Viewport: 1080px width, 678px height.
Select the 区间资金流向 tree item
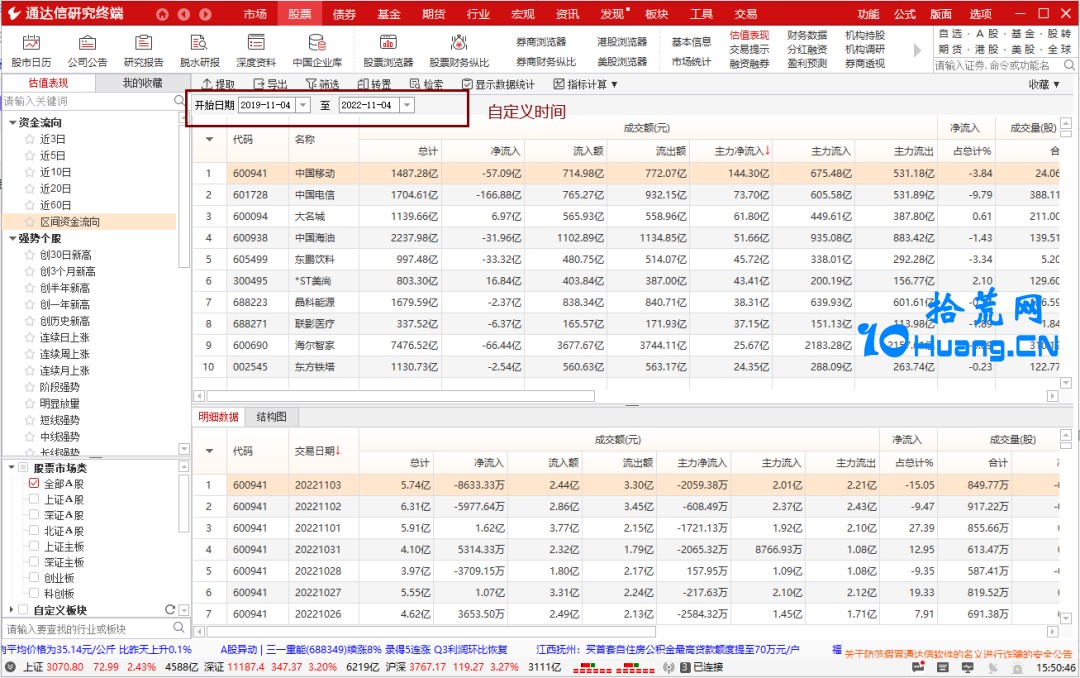click(90, 222)
